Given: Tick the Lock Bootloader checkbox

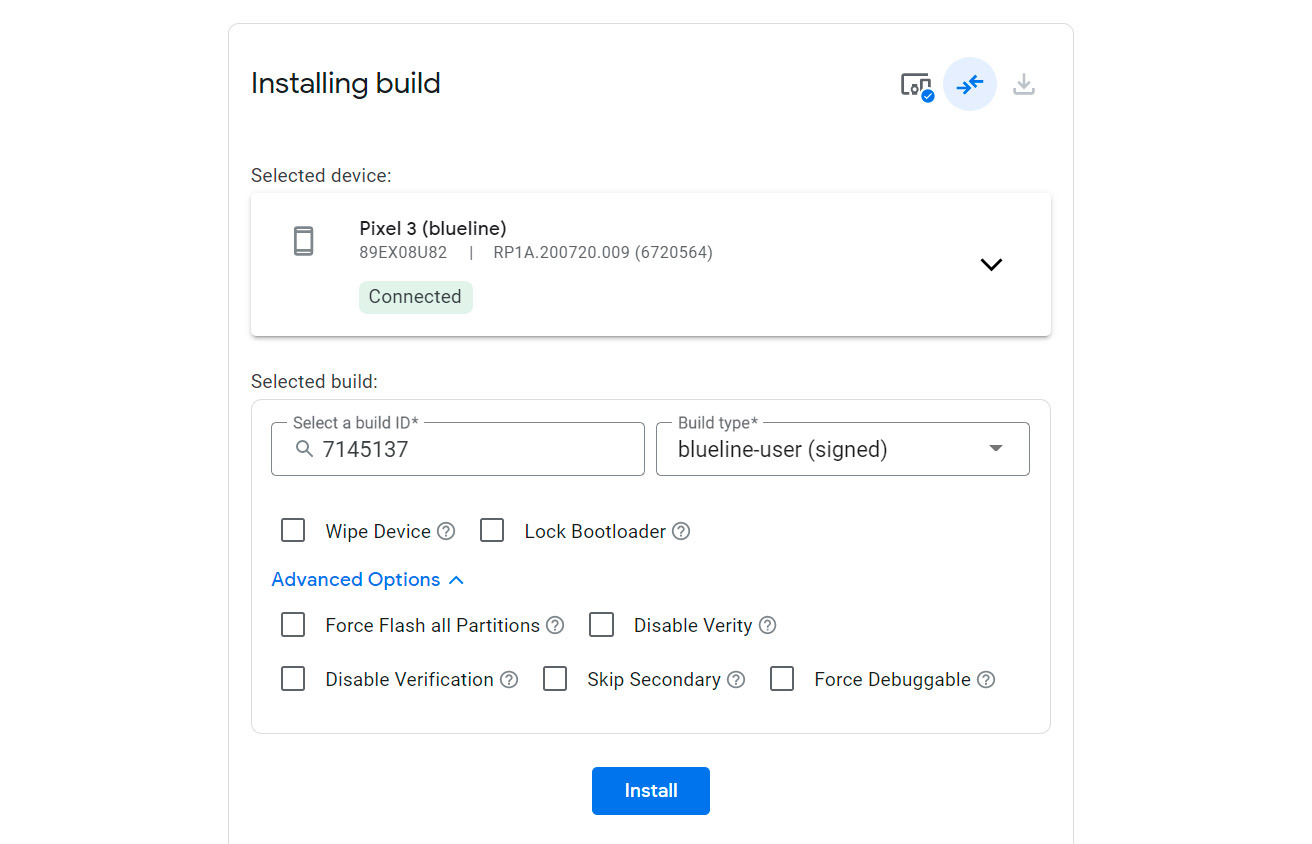Looking at the screenshot, I should pyautogui.click(x=492, y=530).
